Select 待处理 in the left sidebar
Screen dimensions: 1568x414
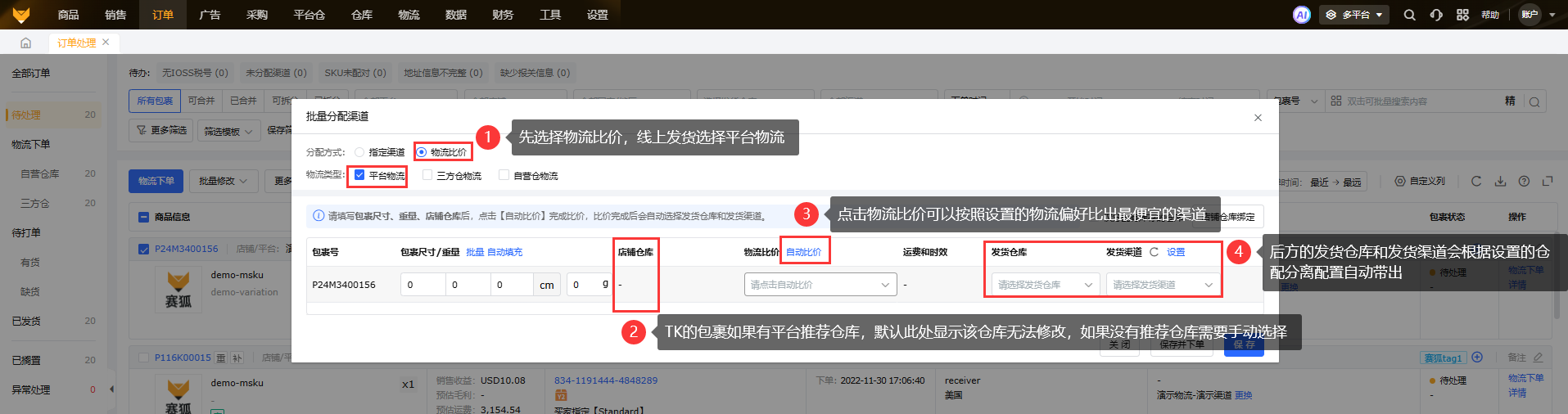coord(54,115)
